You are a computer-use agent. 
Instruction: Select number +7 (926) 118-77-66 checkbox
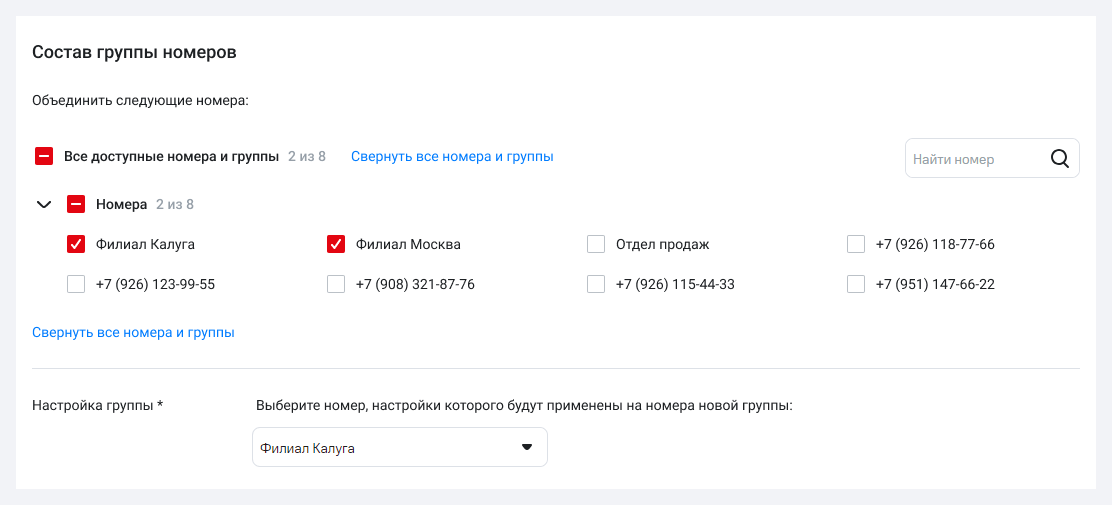(856, 244)
